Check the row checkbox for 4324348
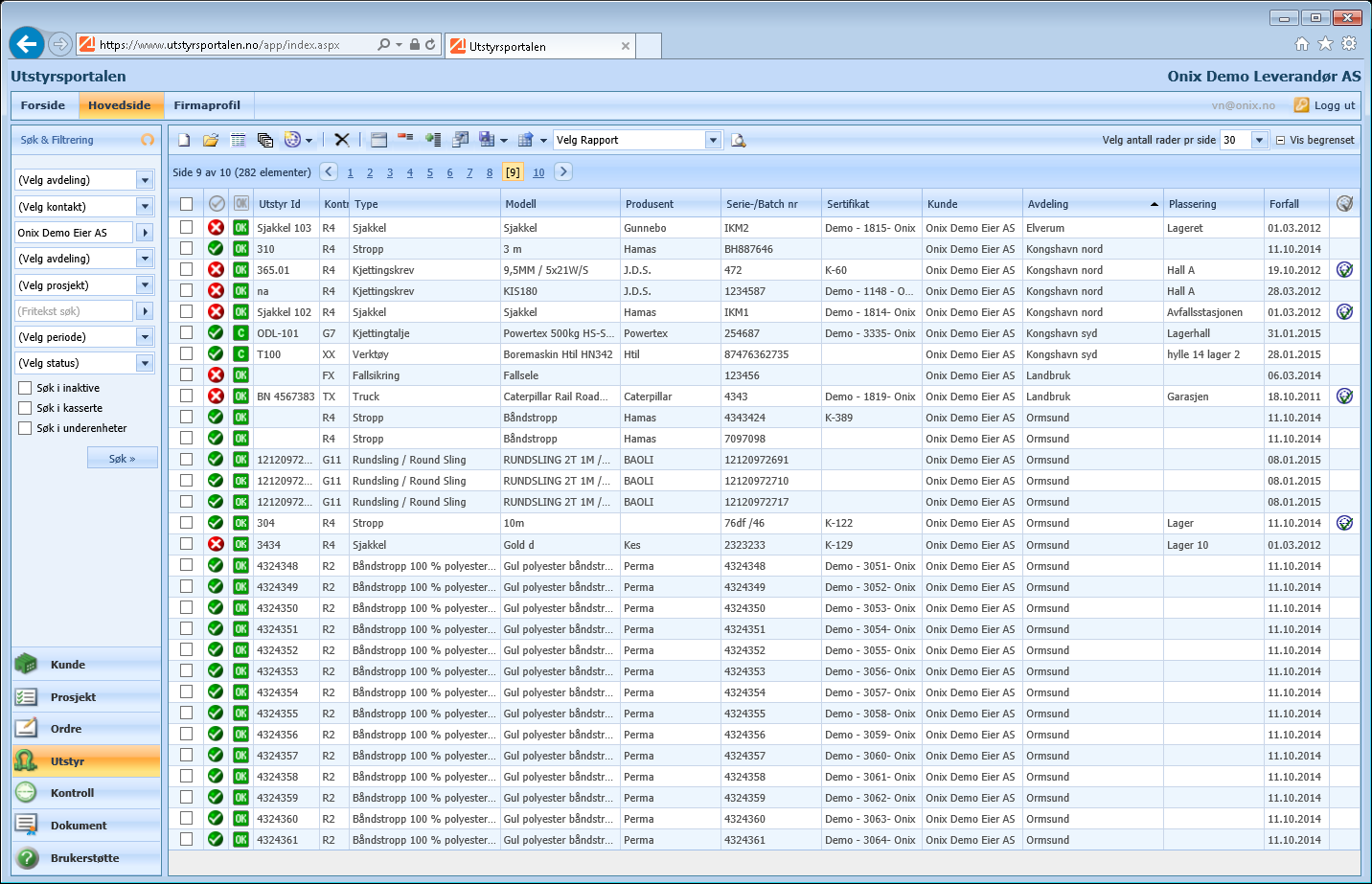 click(x=186, y=566)
